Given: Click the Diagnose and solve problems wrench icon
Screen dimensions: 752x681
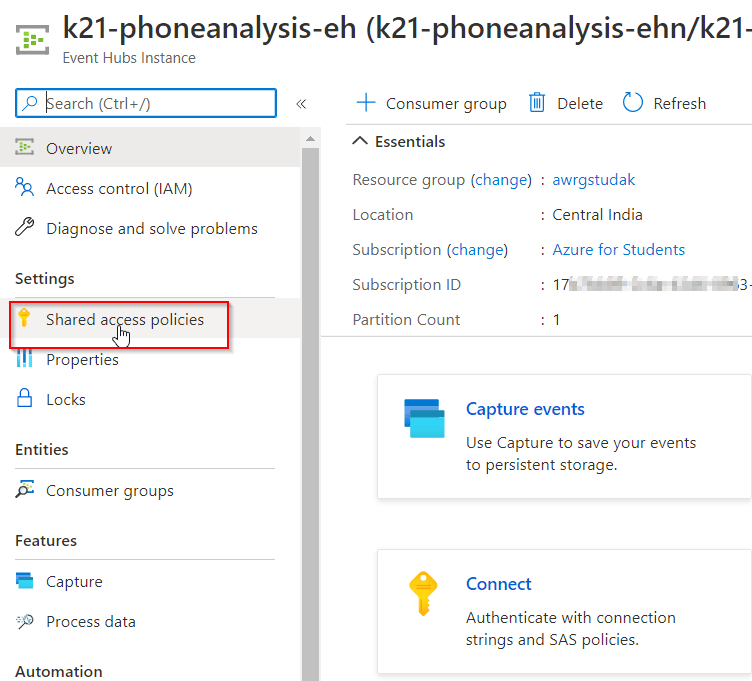Looking at the screenshot, I should 25,228.
